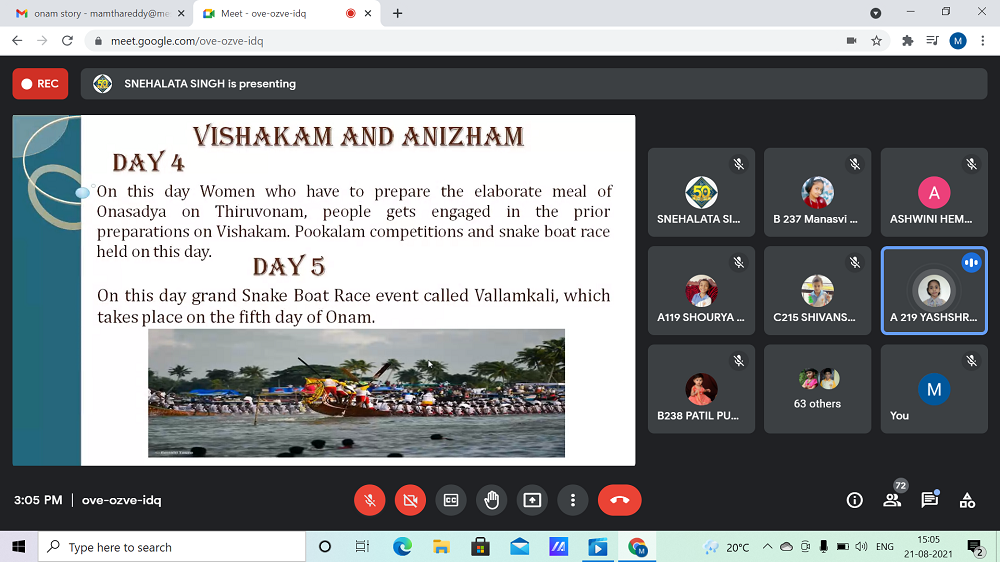Viewport: 1000px width, 562px height.
Task: Bookmark this page with star icon
Action: [877, 41]
